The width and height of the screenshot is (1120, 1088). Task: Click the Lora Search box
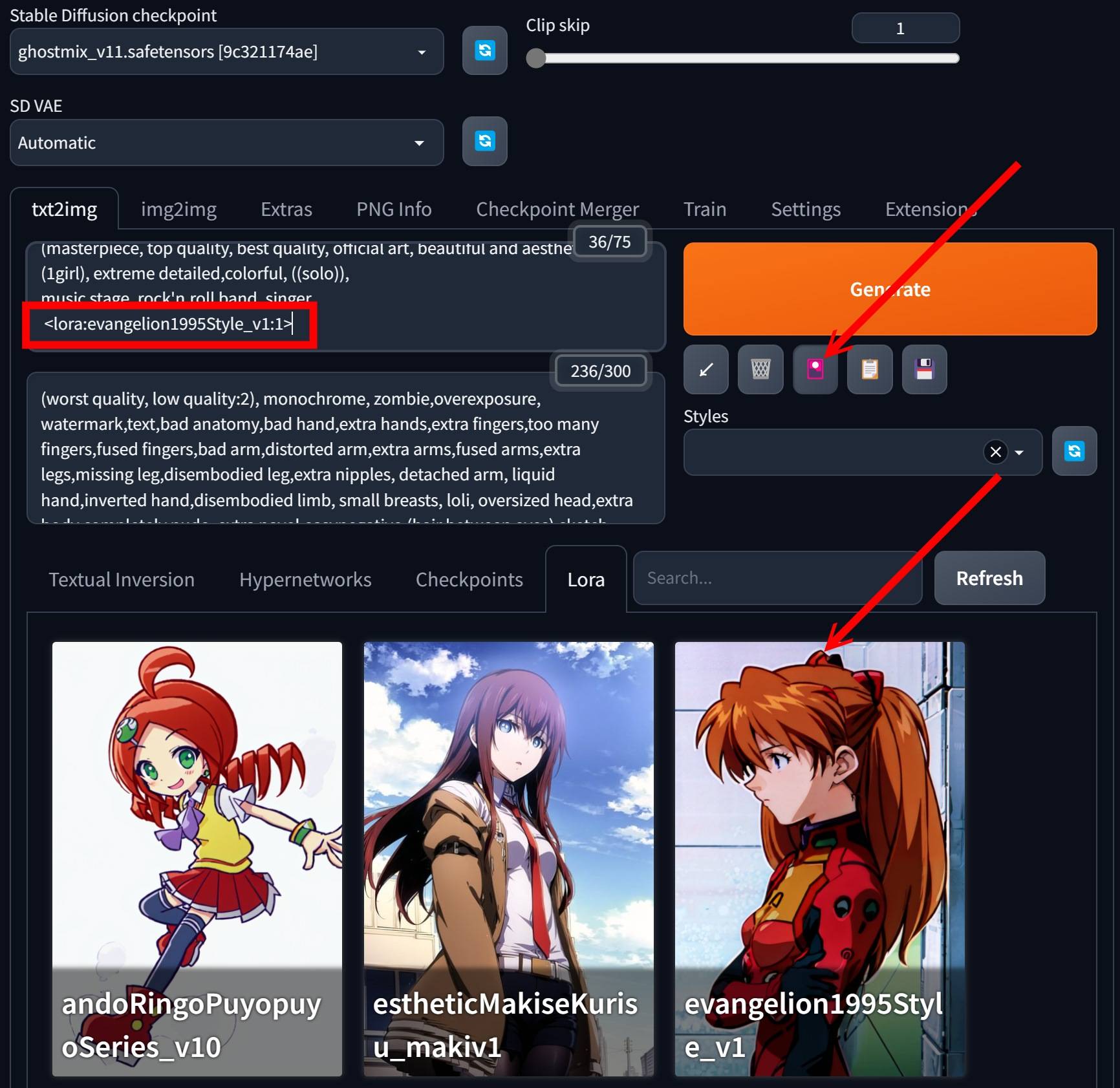tap(777, 578)
